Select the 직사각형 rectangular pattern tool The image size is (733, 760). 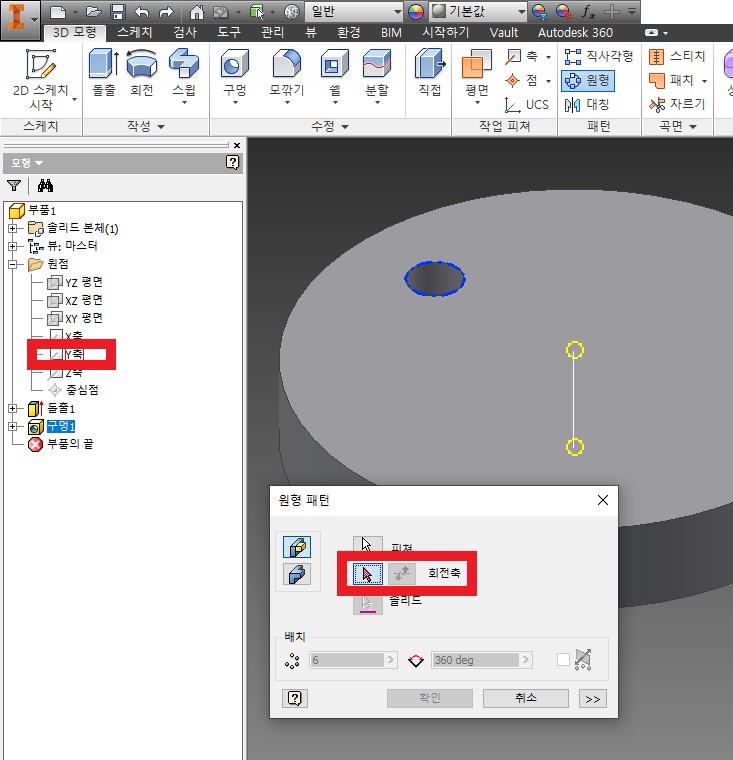(x=599, y=56)
